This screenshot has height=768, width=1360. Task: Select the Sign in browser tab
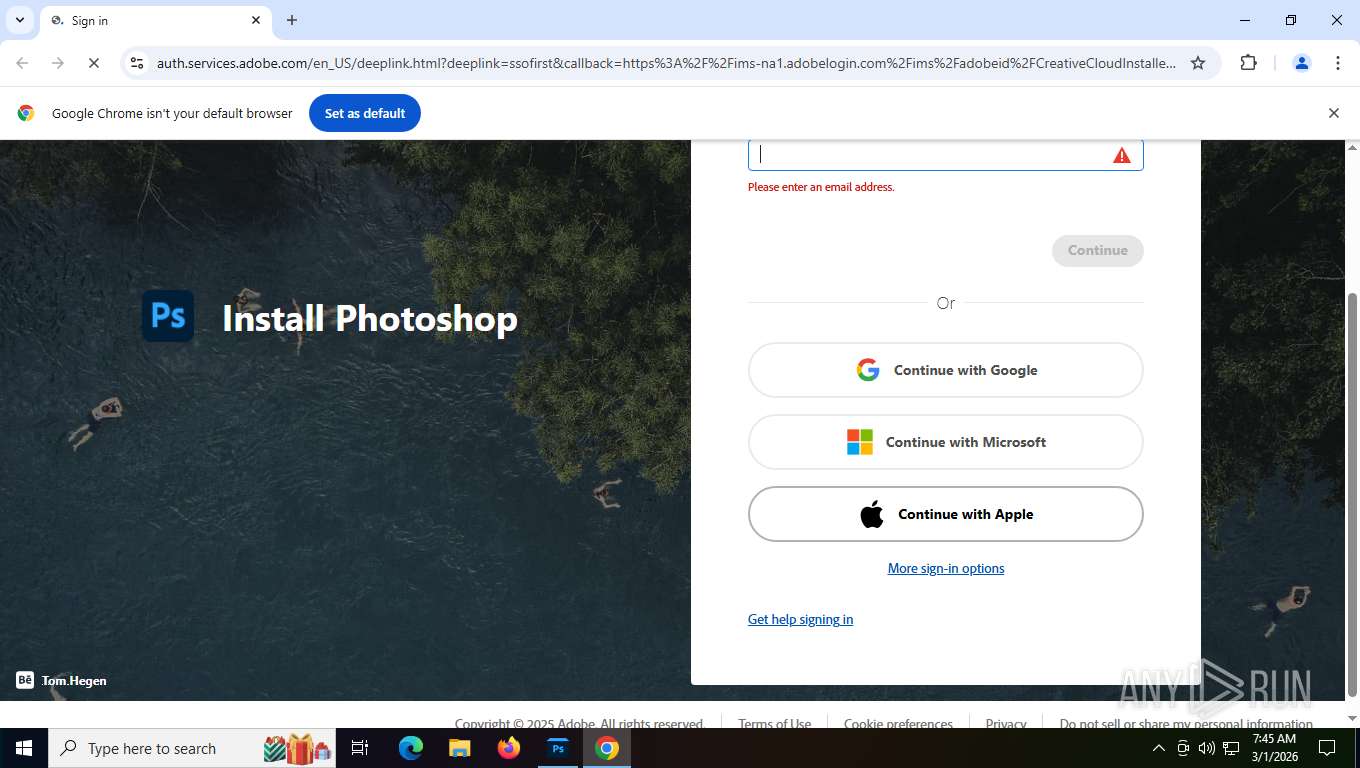click(x=155, y=20)
